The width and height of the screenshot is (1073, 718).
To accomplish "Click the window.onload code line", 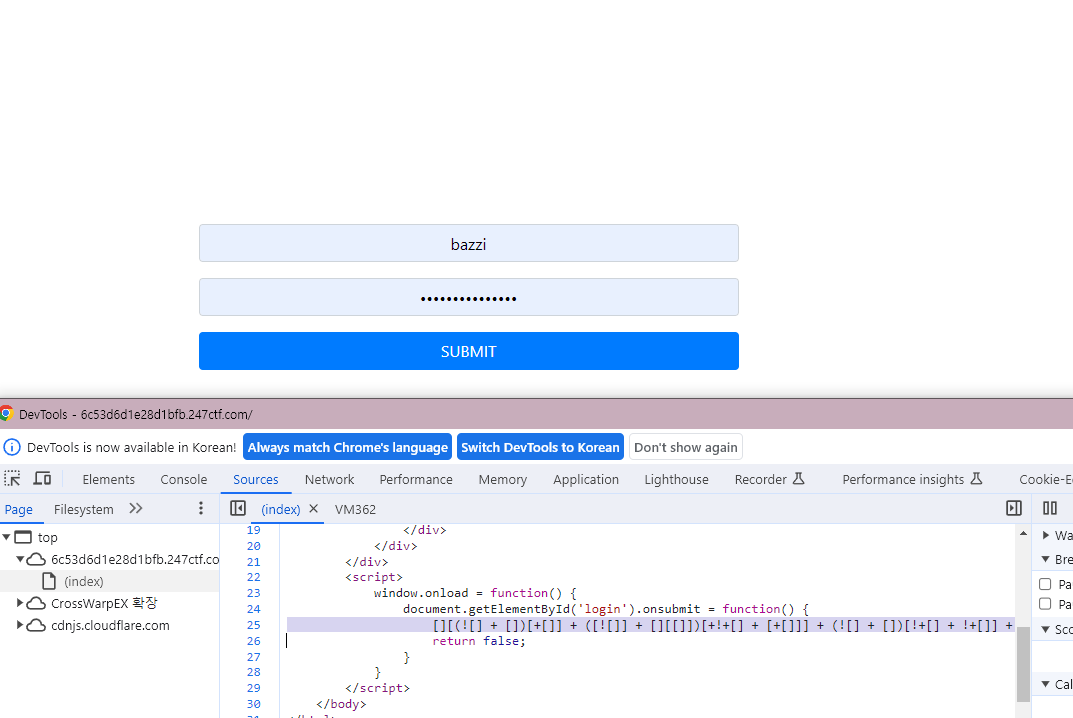I will click(475, 593).
